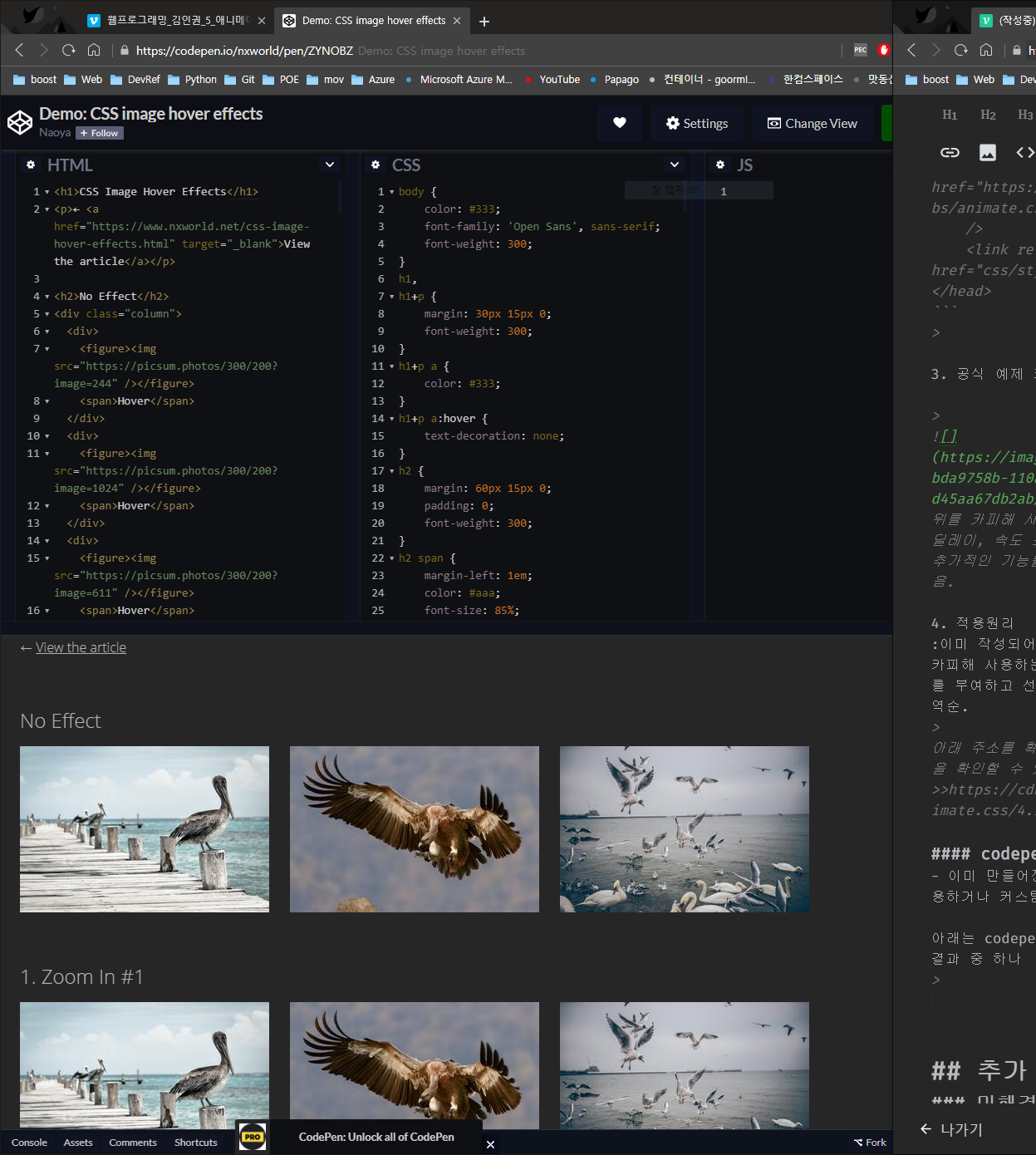Viewport: 1036px width, 1155px height.
Task: Click the CodePen logo icon
Action: coord(20,123)
